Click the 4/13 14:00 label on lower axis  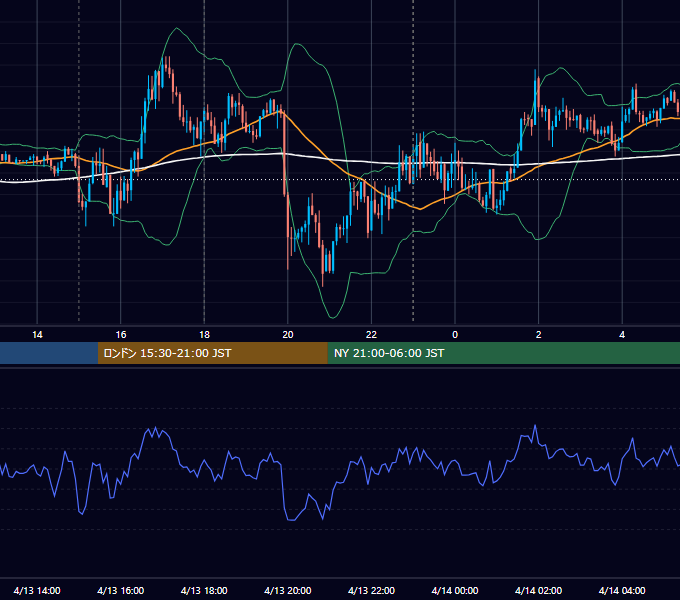(37, 590)
